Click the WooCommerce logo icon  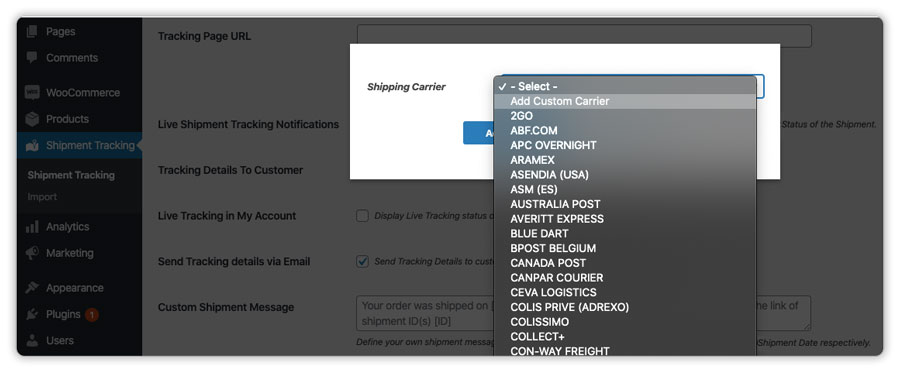click(32, 92)
